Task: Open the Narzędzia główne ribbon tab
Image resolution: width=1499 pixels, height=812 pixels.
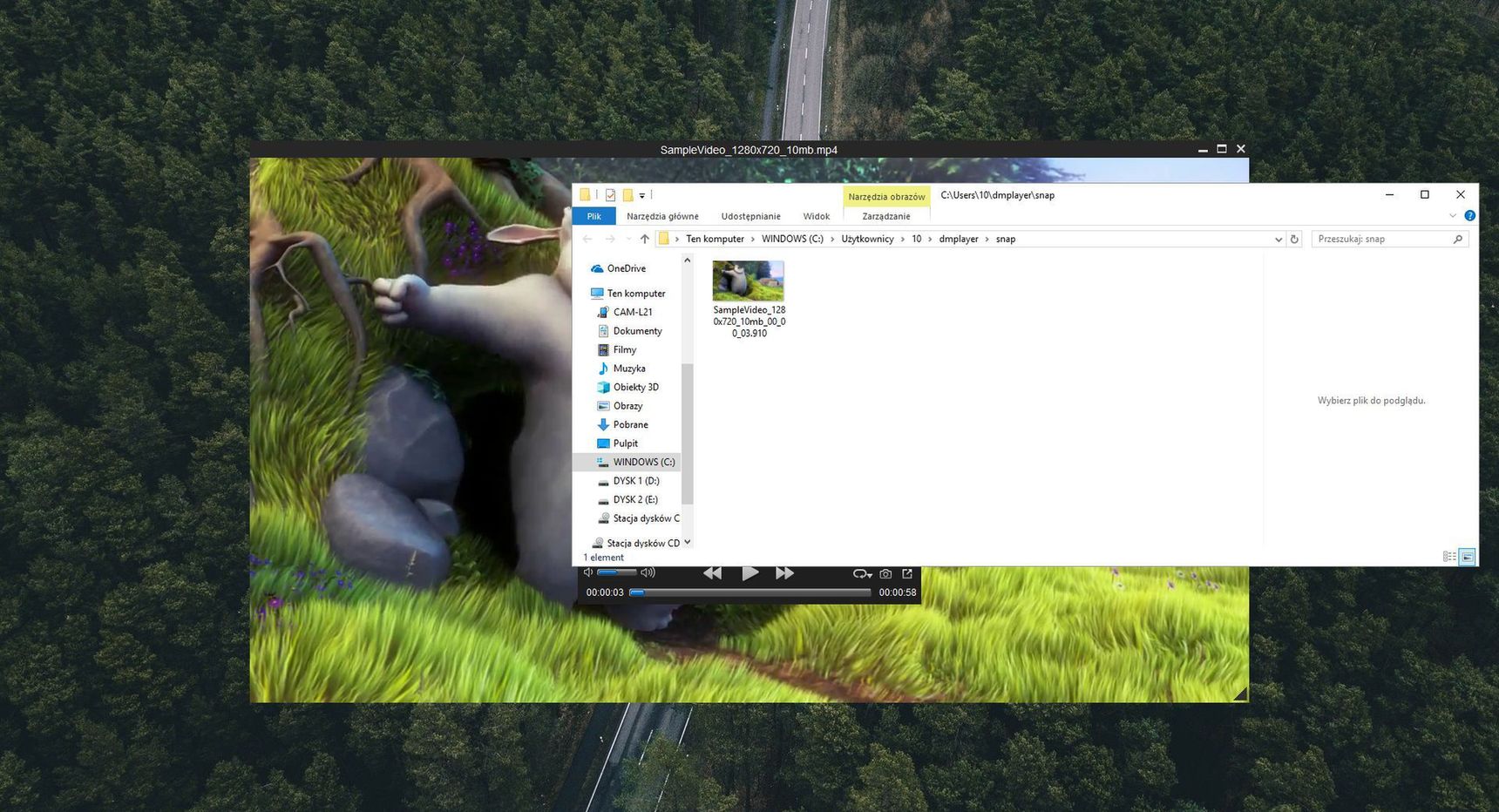Action: click(x=662, y=216)
